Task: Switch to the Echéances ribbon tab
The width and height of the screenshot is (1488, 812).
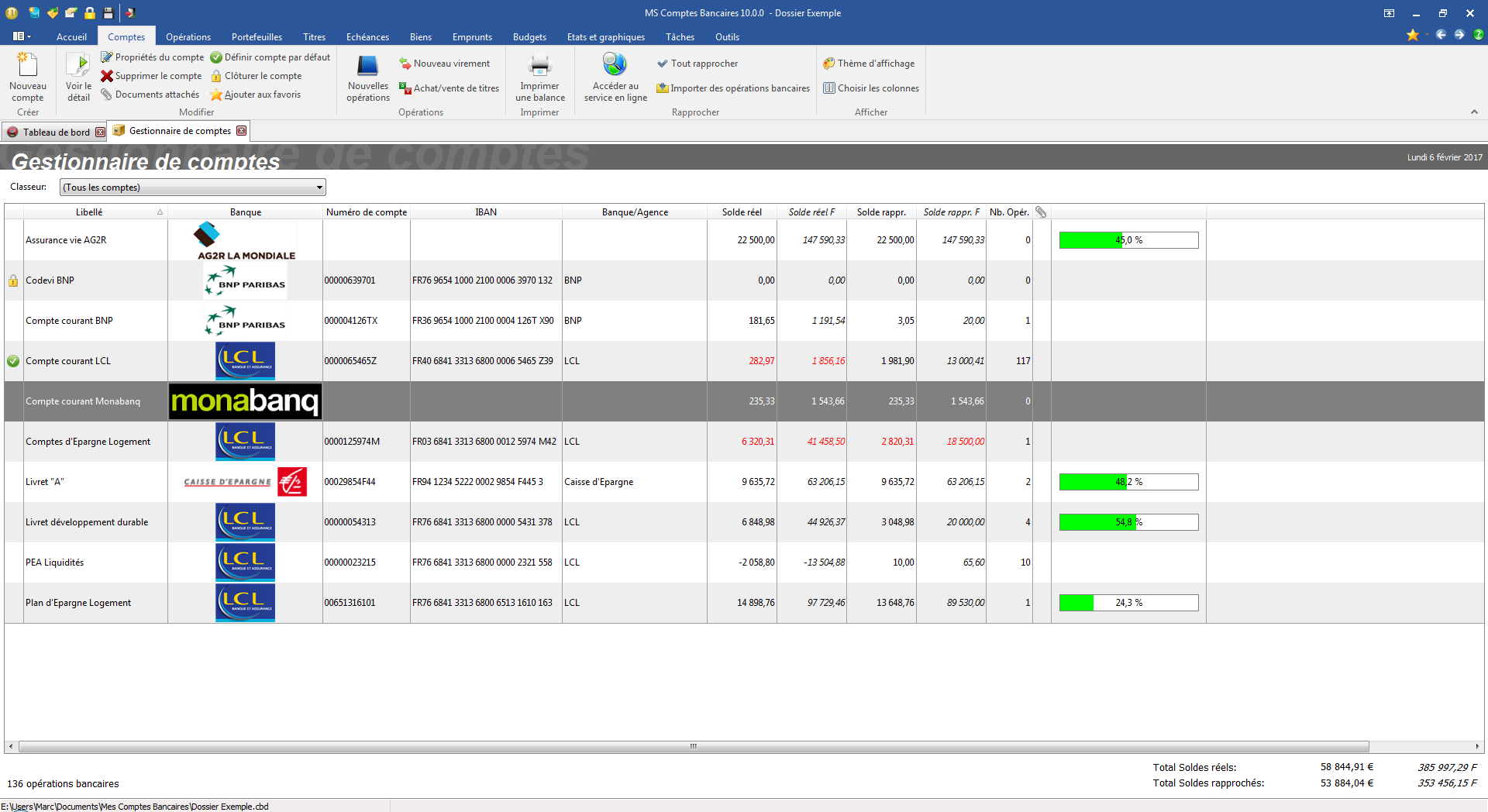Action: coord(367,37)
